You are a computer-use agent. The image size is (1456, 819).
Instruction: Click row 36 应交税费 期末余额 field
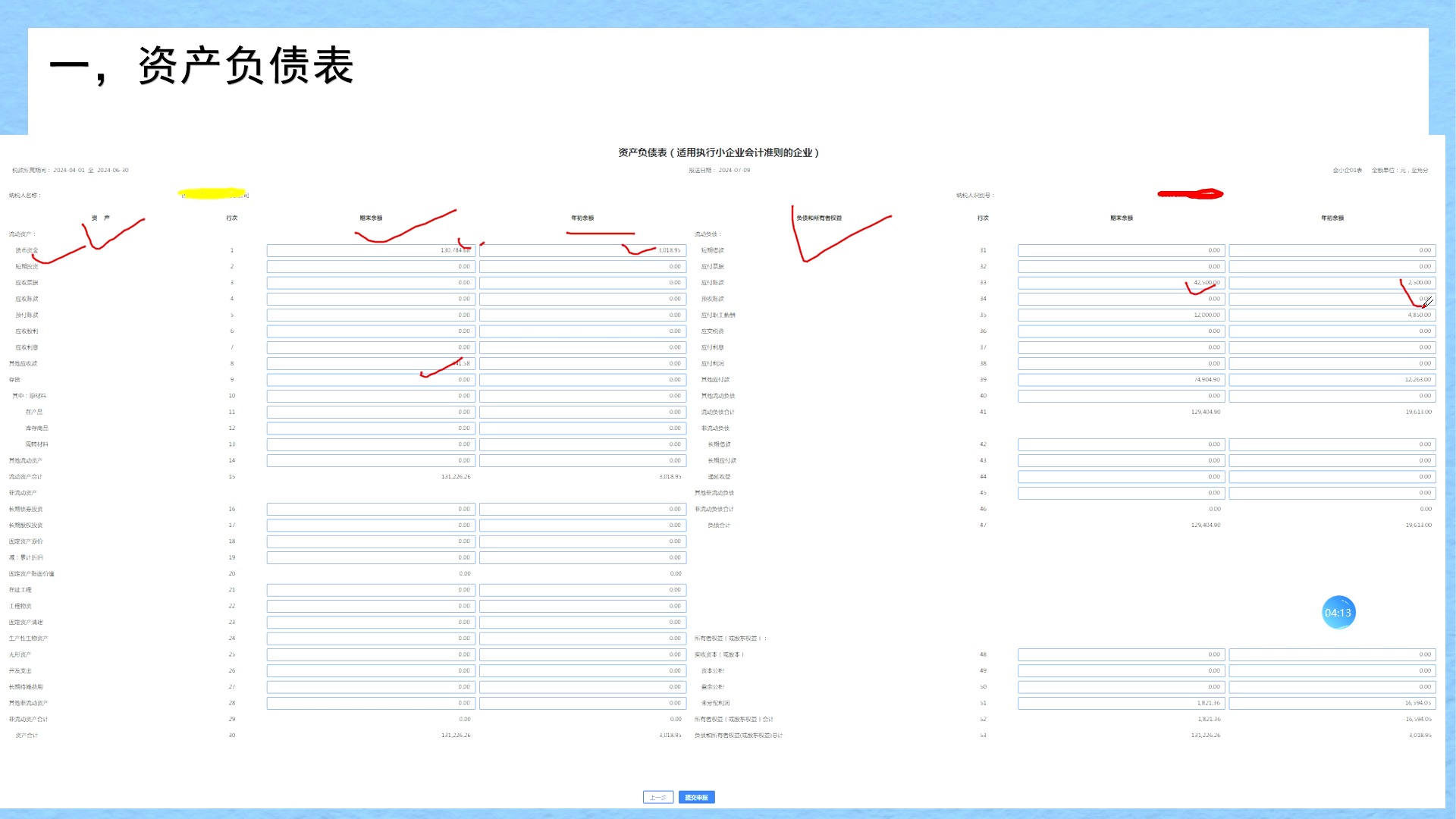[x=1122, y=331]
